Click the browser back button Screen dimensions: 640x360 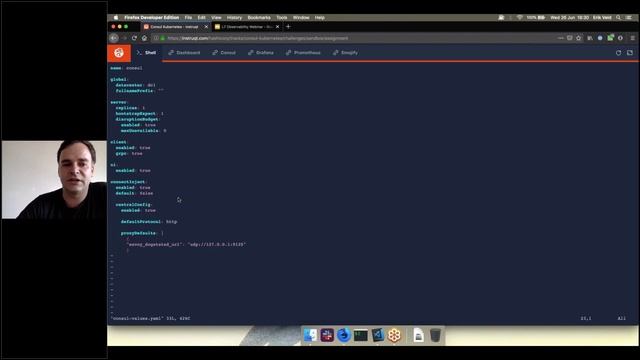pos(114,38)
